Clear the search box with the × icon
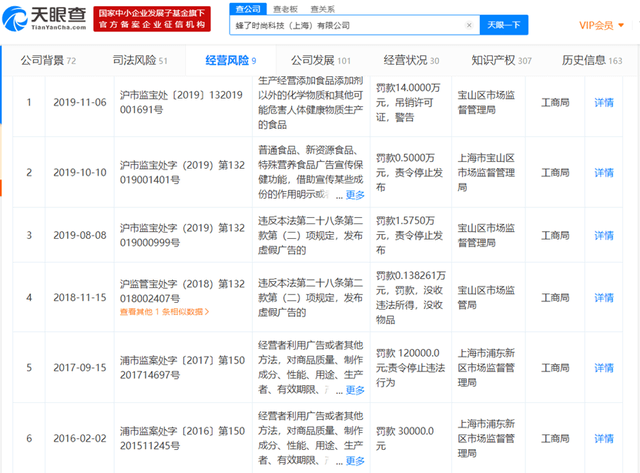 tap(467, 23)
